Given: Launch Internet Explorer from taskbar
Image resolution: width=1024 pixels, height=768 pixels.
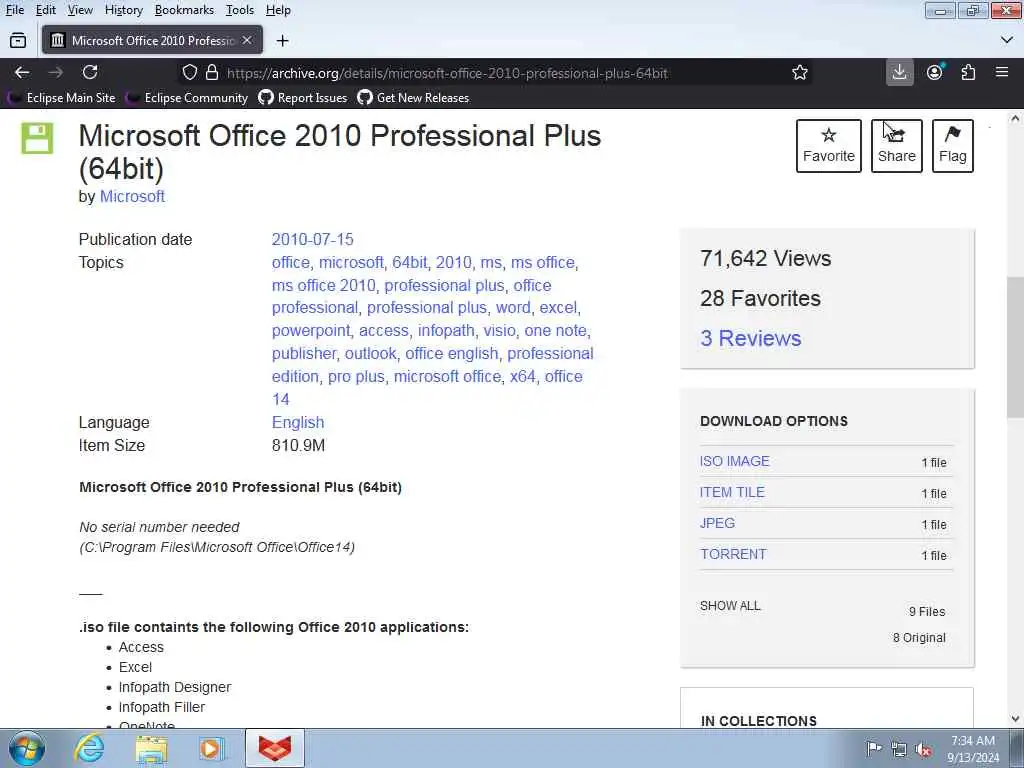Looking at the screenshot, I should coord(89,748).
